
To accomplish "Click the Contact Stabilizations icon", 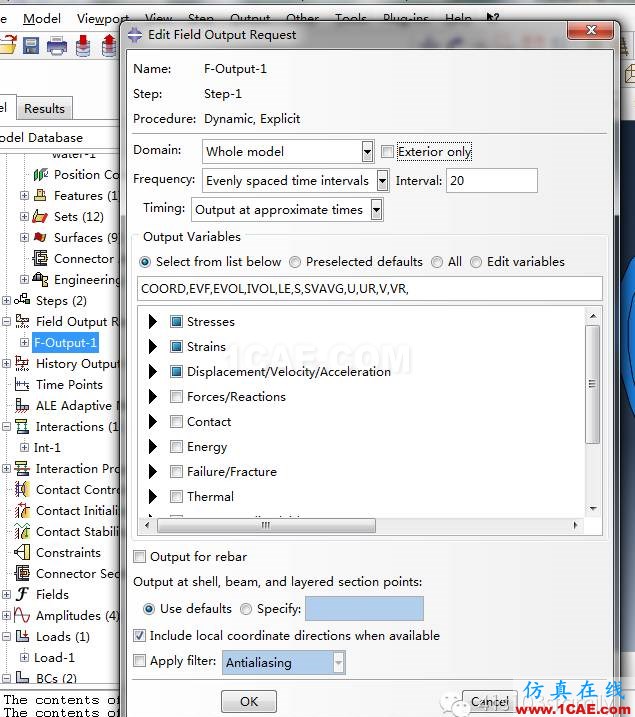I will (x=22, y=531).
